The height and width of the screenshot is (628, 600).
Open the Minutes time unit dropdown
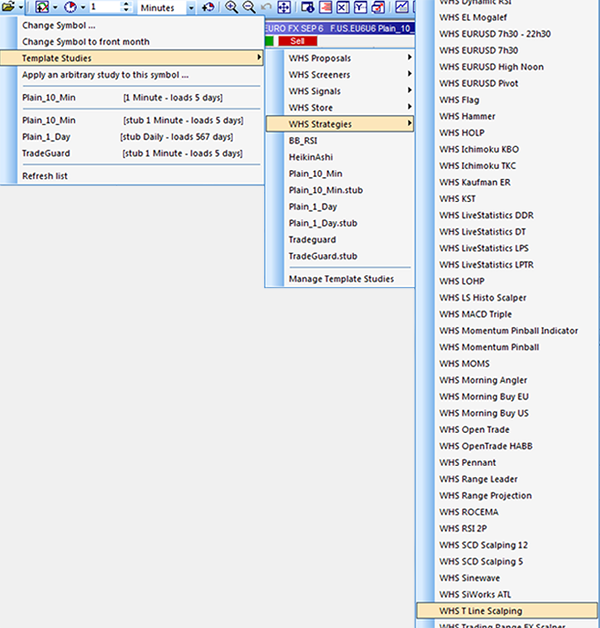(x=190, y=7)
